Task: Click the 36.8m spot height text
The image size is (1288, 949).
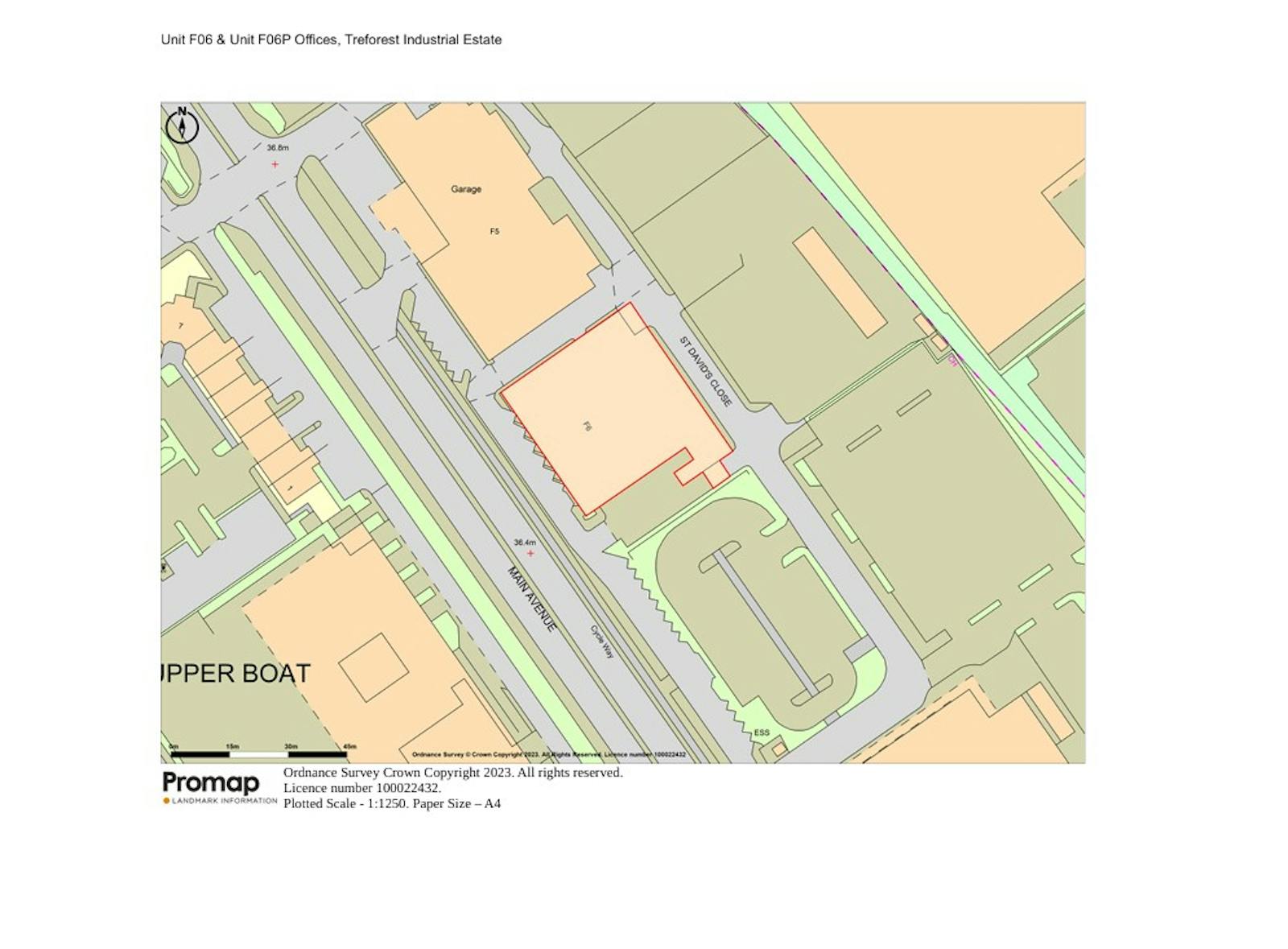Action: point(278,148)
